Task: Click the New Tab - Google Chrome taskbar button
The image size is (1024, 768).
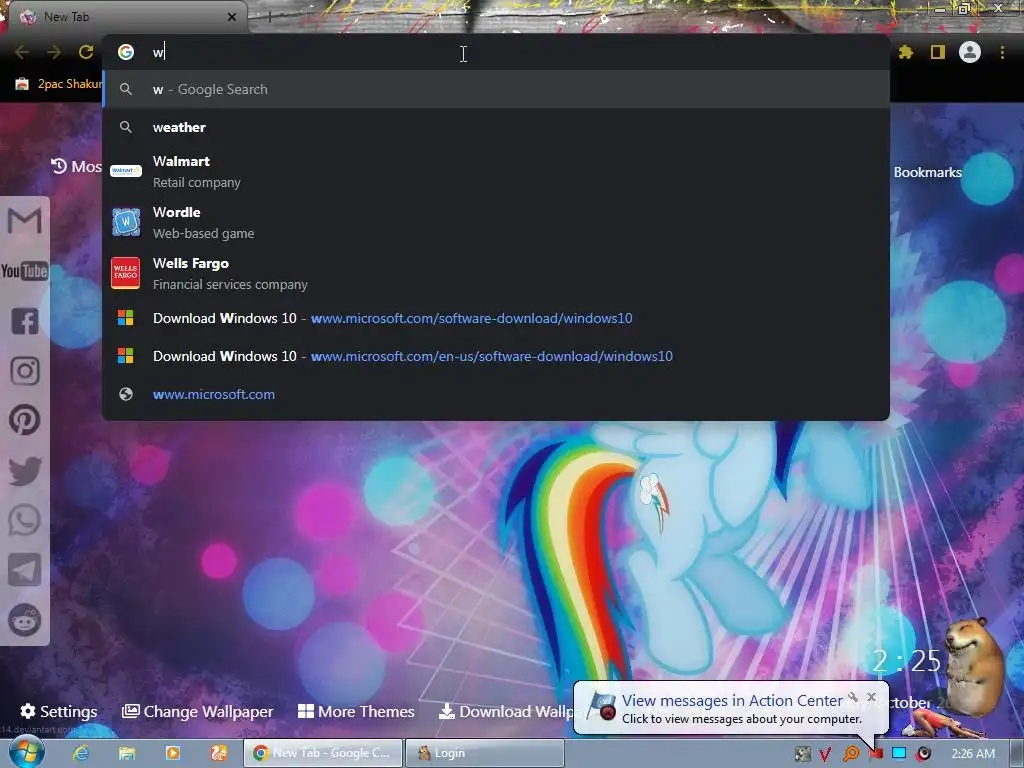Action: (x=323, y=753)
